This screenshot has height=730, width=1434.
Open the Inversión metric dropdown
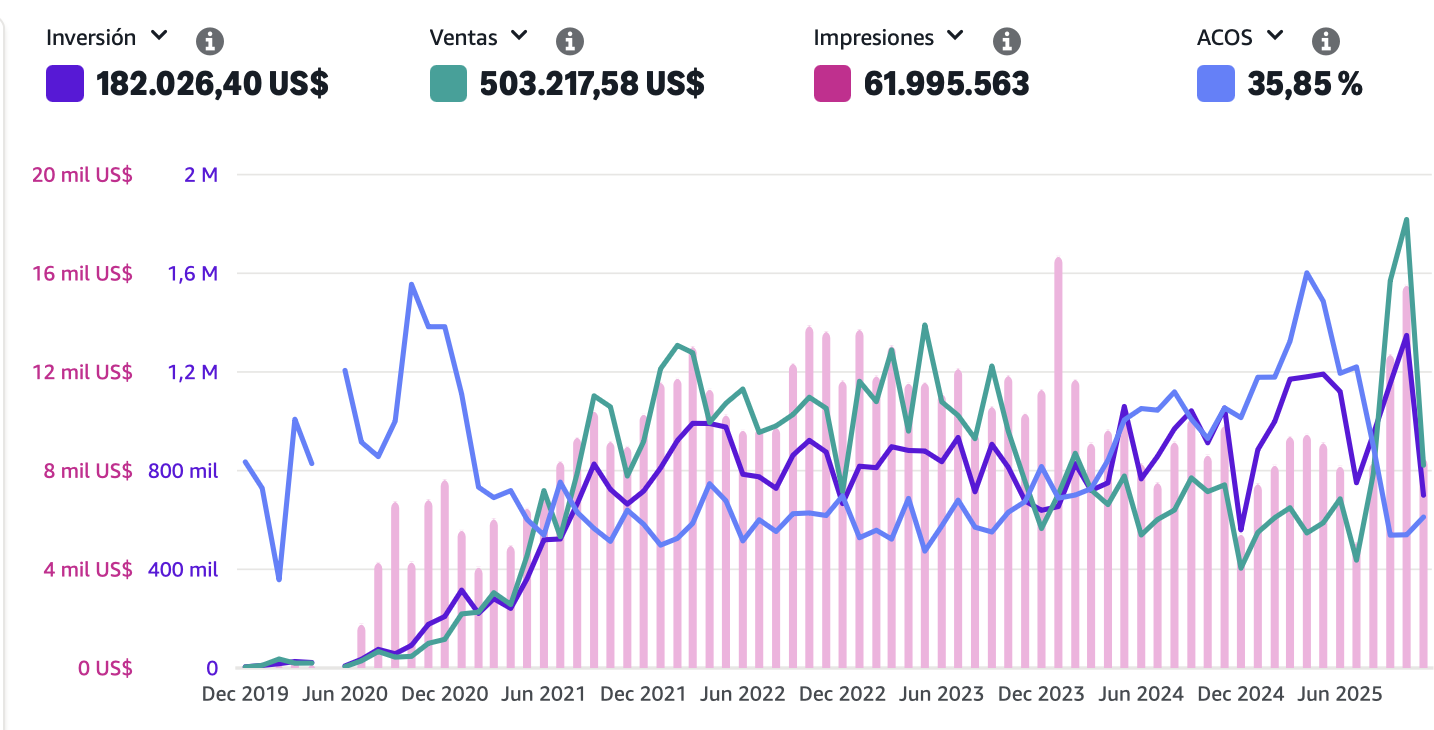(158, 36)
